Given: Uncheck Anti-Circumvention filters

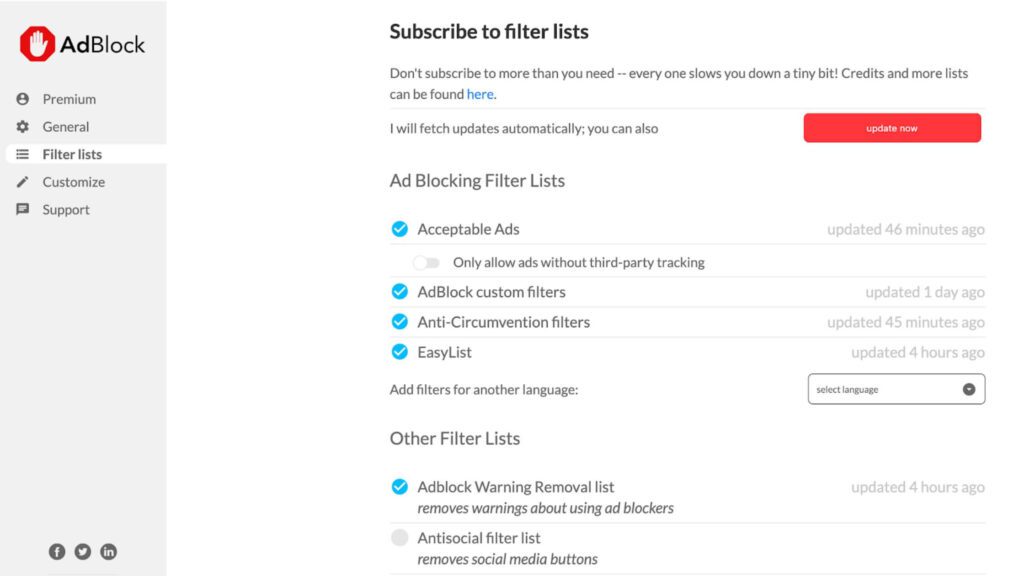Looking at the screenshot, I should (x=400, y=322).
